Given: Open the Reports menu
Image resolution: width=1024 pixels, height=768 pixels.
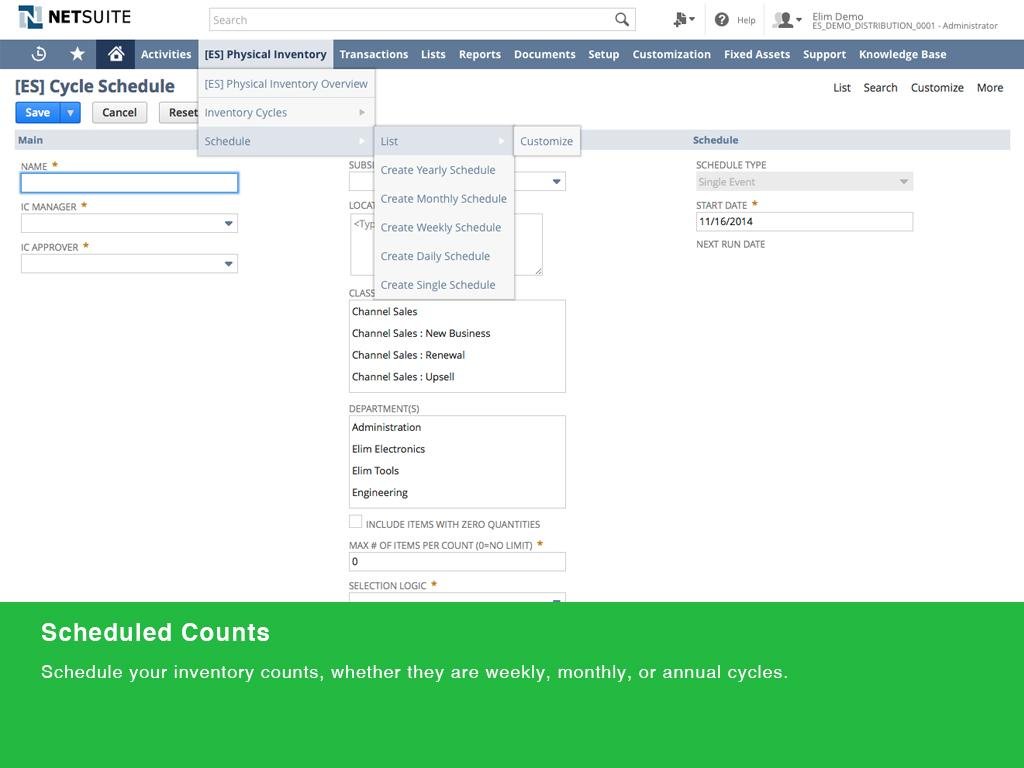Looking at the screenshot, I should click(x=479, y=54).
